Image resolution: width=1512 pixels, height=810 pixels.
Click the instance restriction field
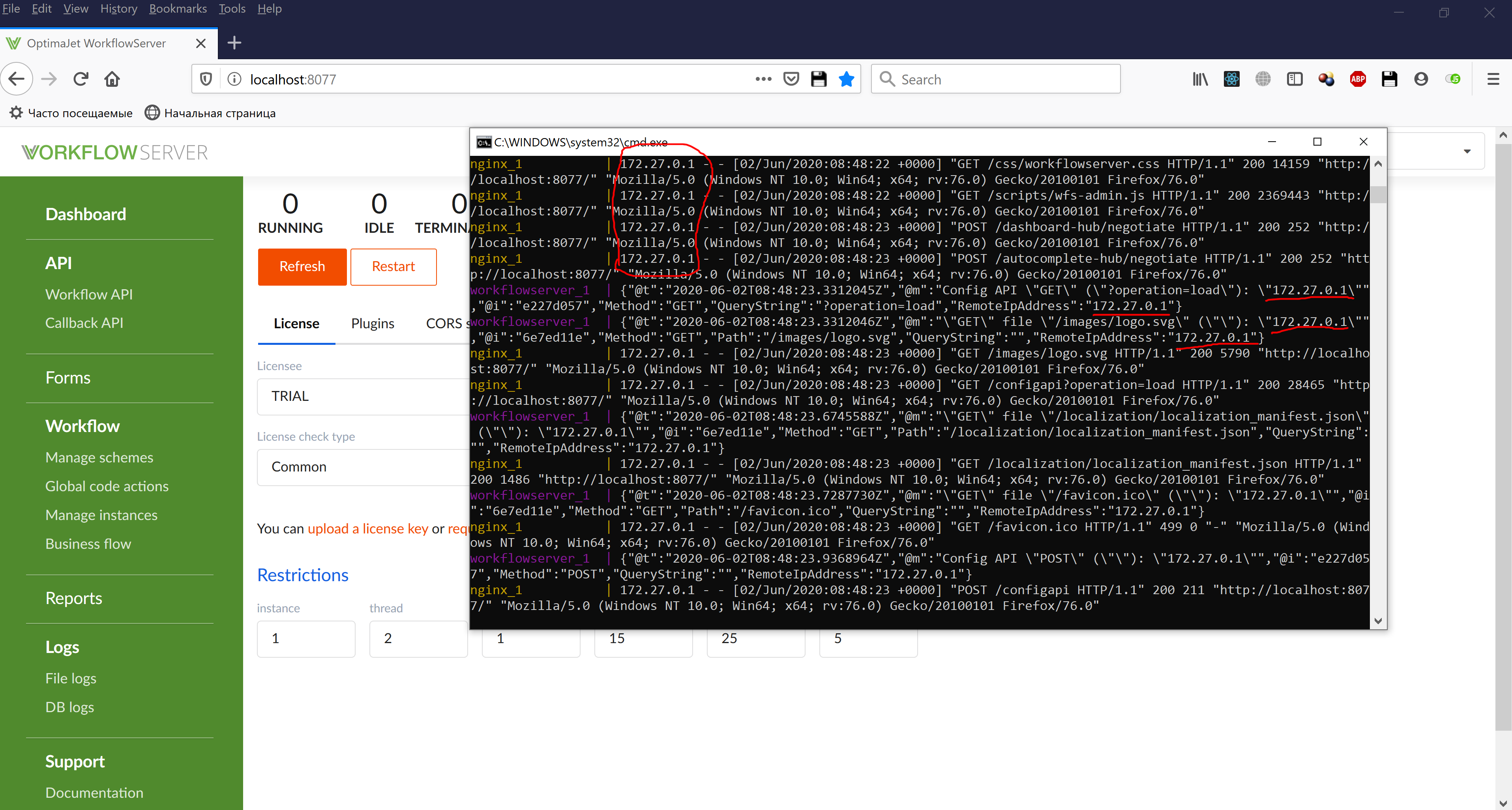click(306, 639)
